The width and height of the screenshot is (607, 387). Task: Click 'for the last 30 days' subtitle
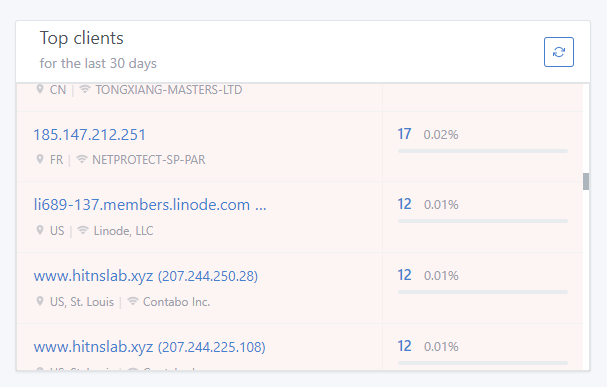98,63
